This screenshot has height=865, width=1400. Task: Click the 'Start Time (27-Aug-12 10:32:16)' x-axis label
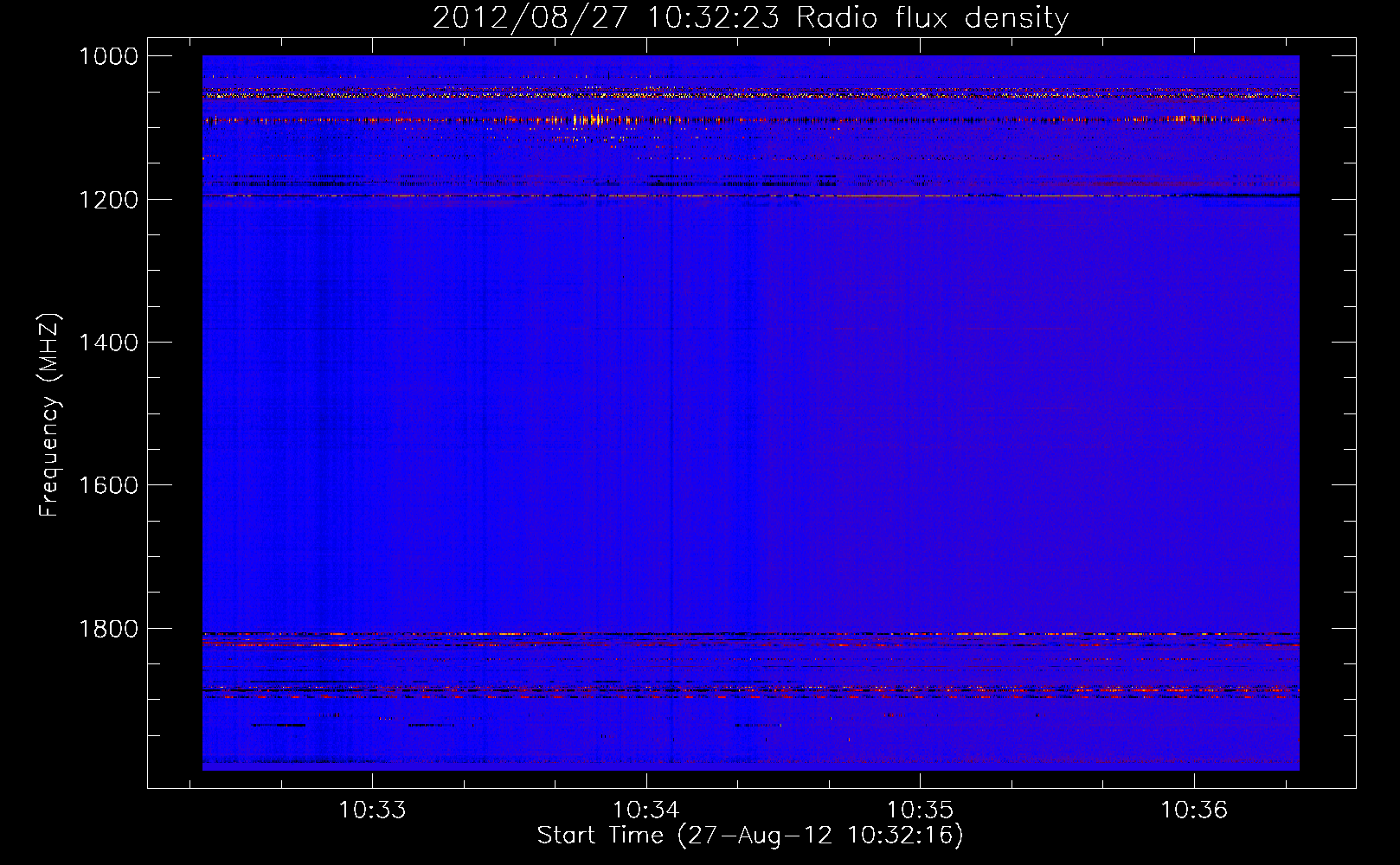(750, 836)
